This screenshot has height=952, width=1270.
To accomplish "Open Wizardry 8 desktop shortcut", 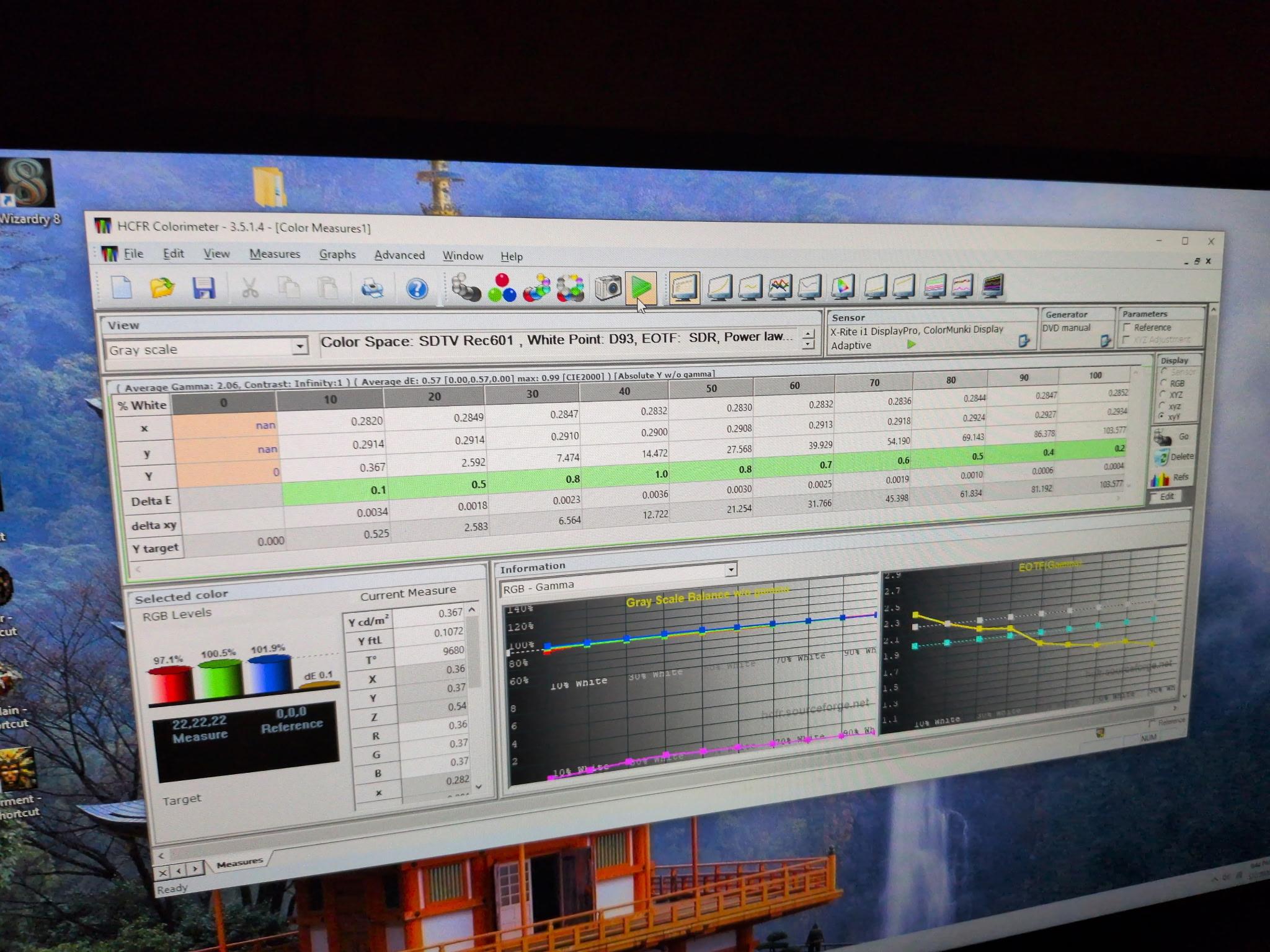I will (28, 192).
